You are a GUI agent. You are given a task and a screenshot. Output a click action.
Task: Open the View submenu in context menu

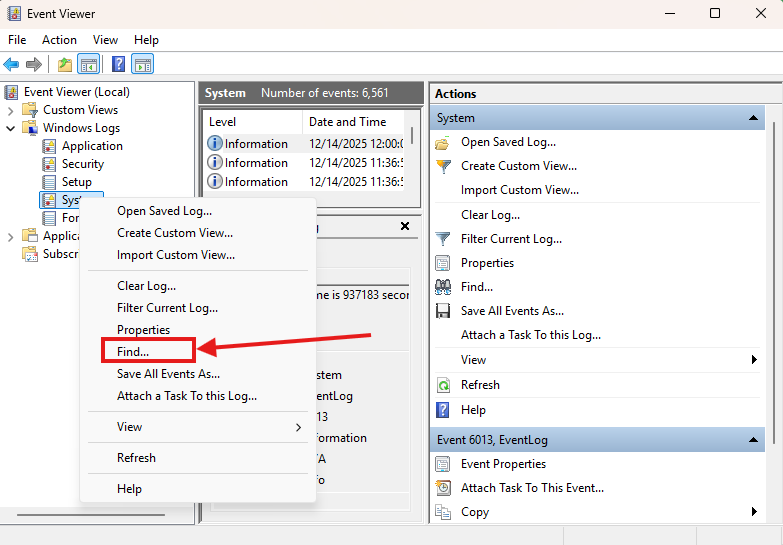click(198, 427)
